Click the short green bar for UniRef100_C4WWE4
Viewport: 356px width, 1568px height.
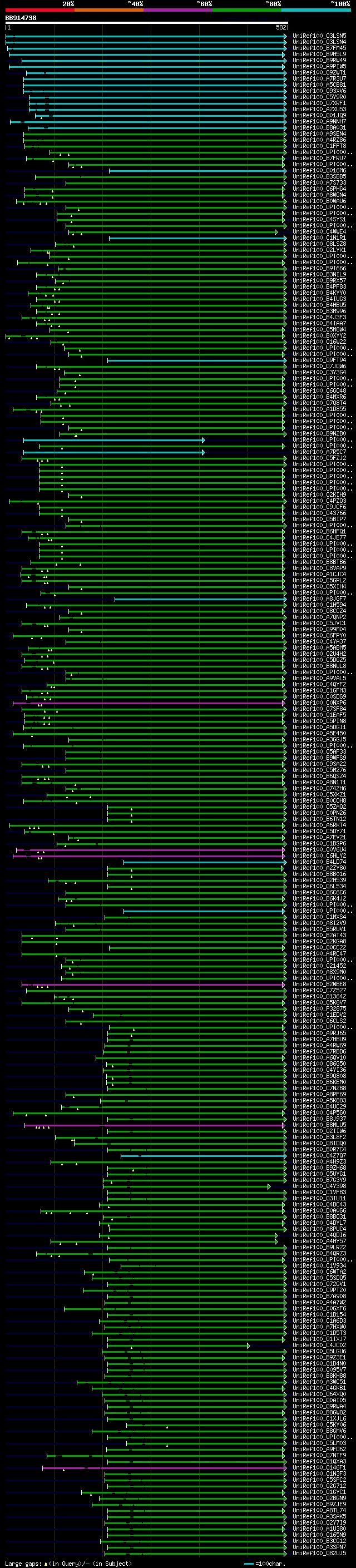coord(172,232)
